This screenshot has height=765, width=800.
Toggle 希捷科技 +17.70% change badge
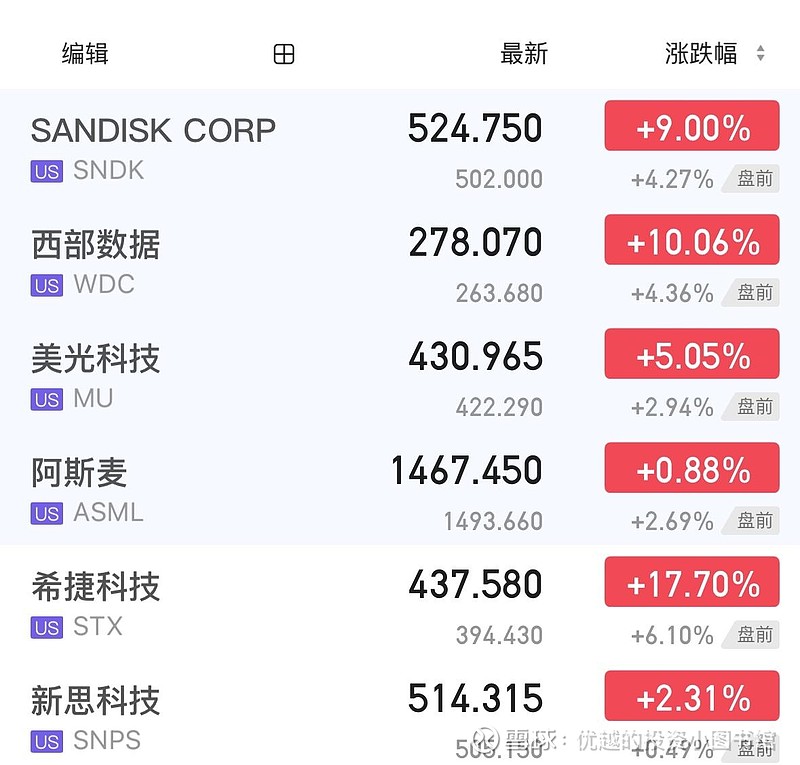point(692,583)
